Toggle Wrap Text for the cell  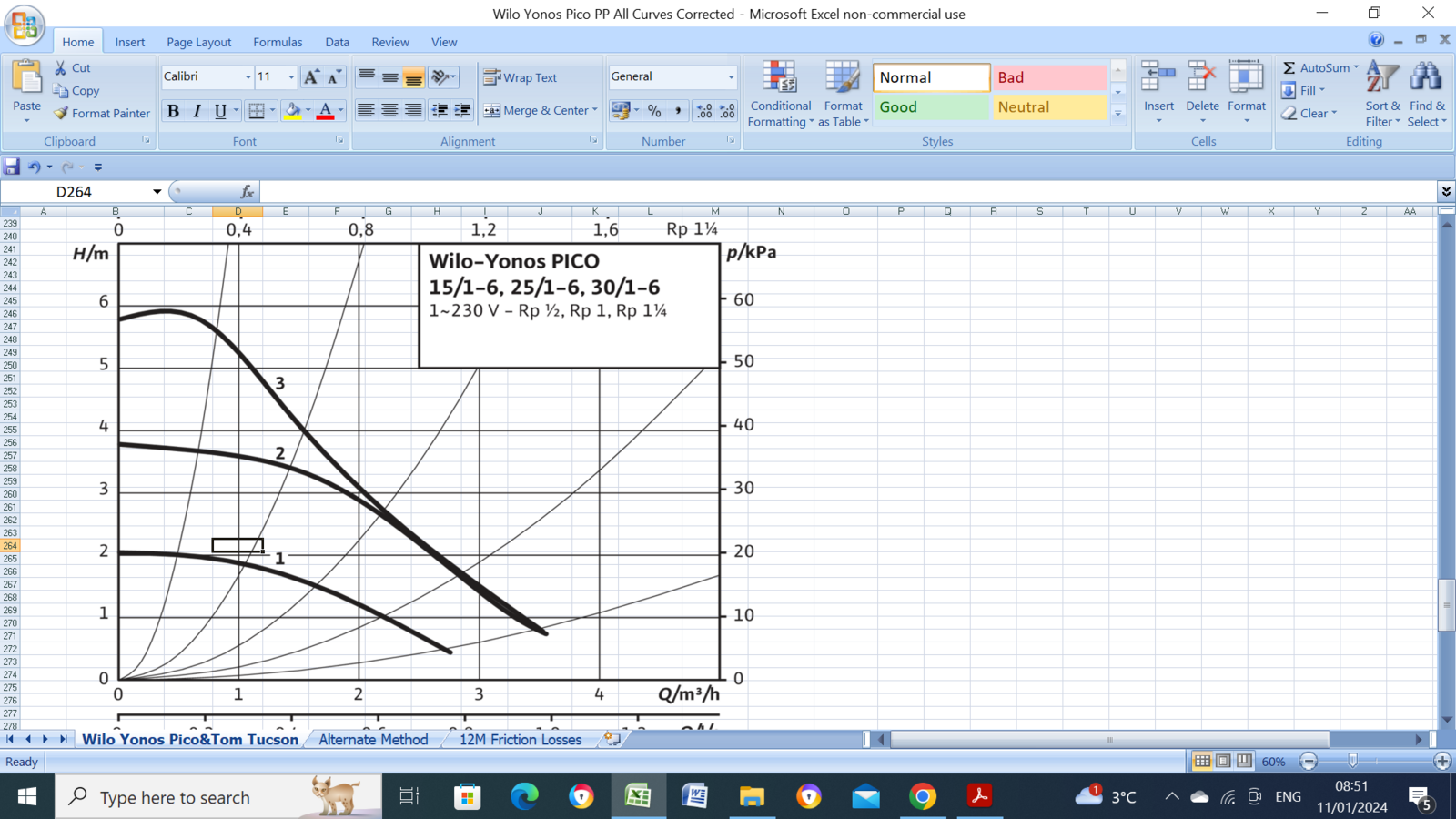point(521,77)
